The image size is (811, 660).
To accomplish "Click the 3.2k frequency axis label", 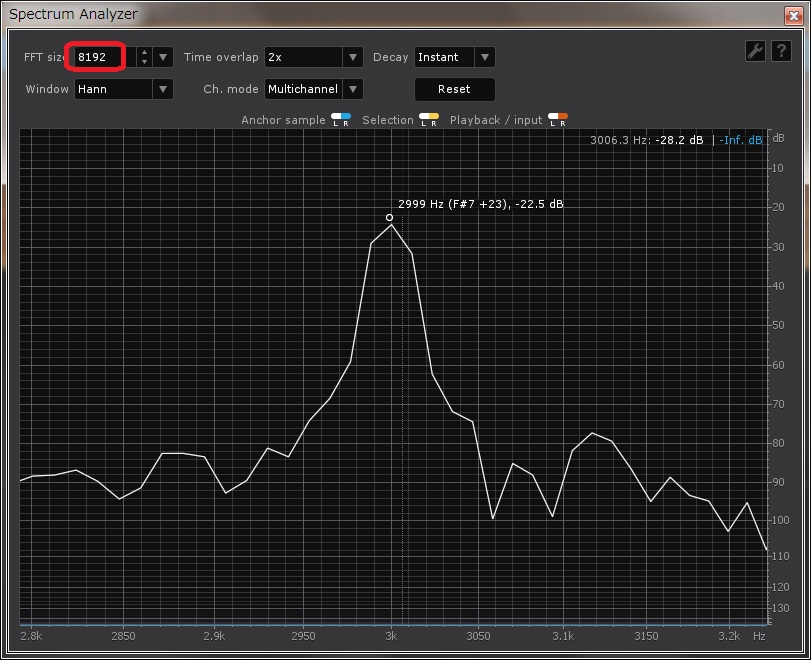I will pos(729,636).
